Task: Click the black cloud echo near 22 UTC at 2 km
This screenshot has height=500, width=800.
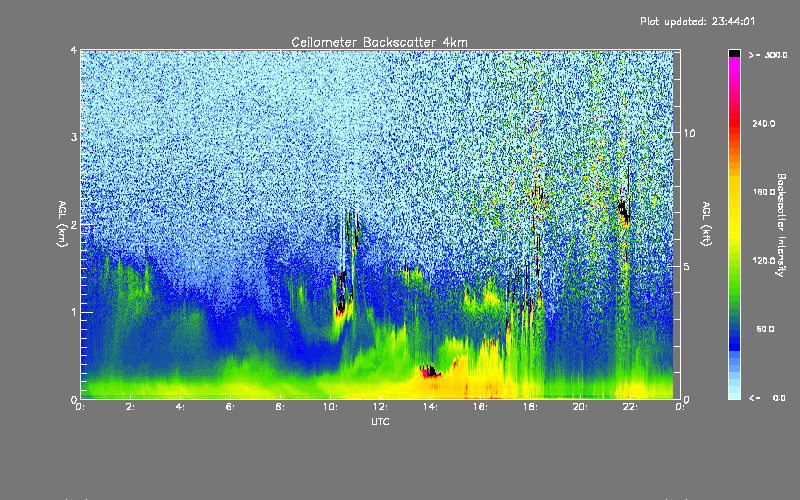Action: point(624,210)
